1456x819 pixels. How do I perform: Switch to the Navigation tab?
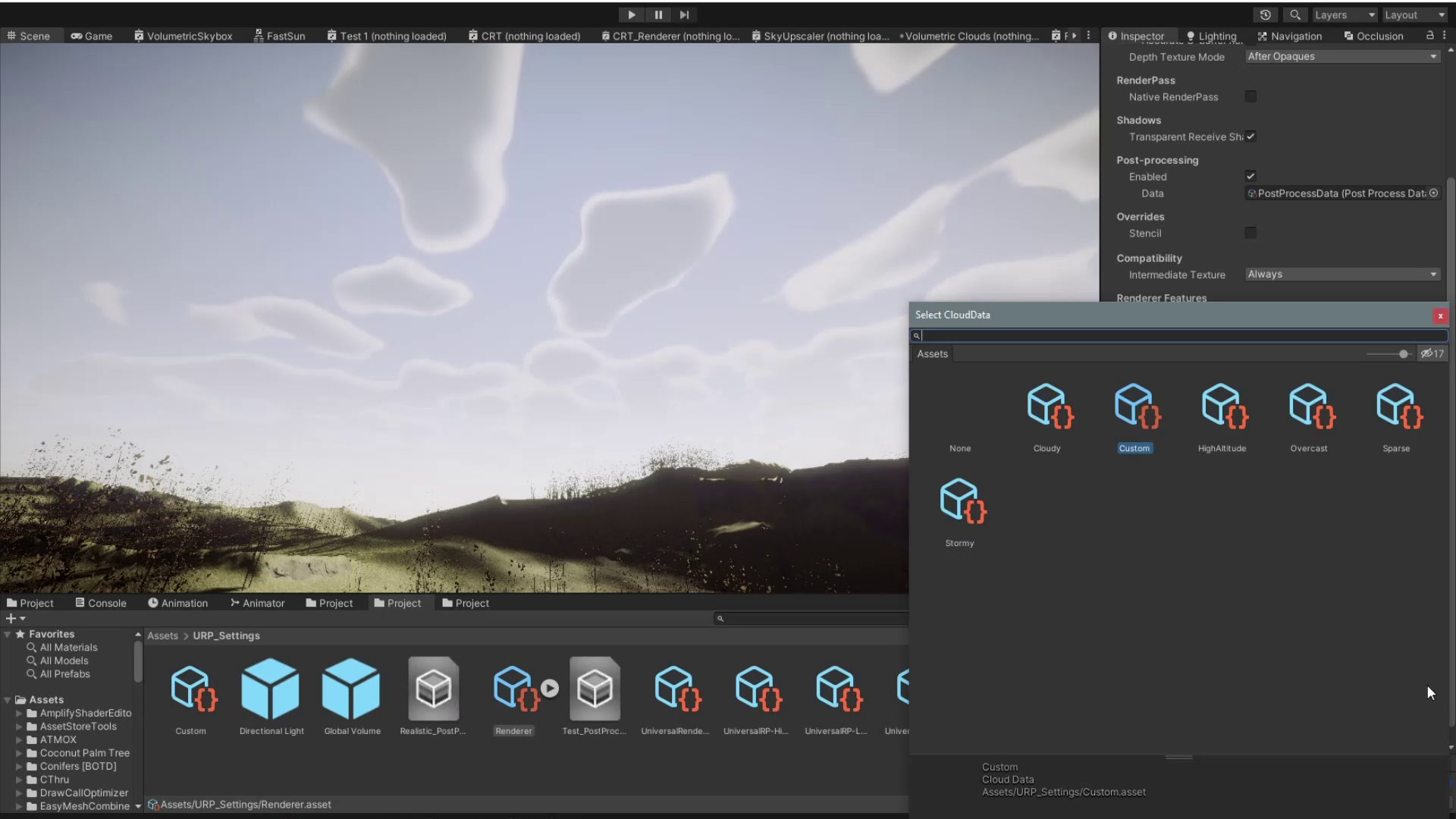coord(1289,36)
